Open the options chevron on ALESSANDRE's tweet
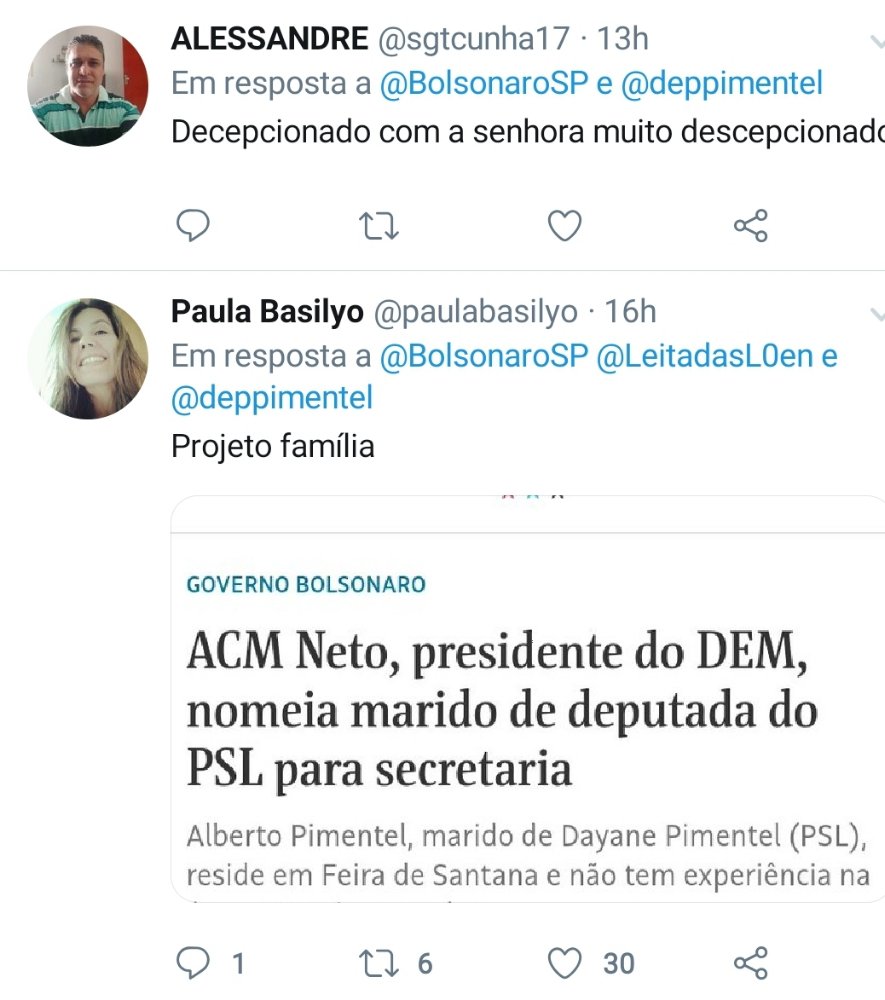 pos(876,40)
